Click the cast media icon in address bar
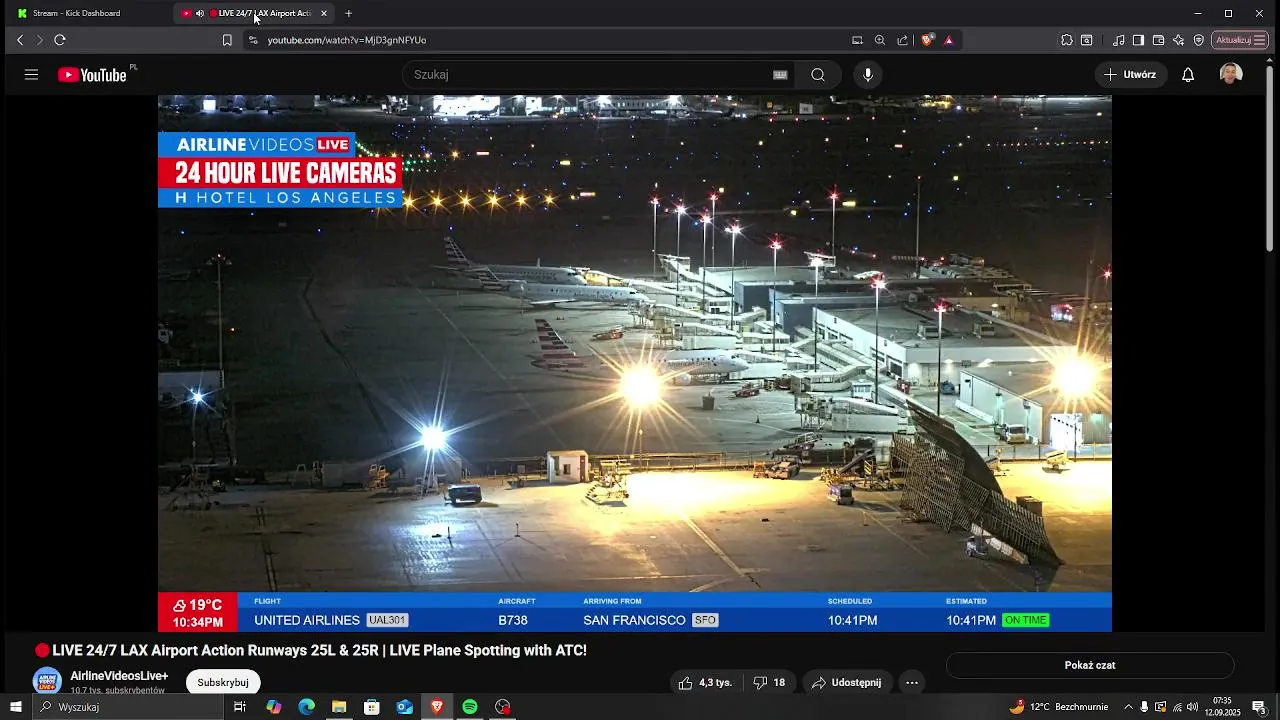The image size is (1280, 720). click(857, 40)
